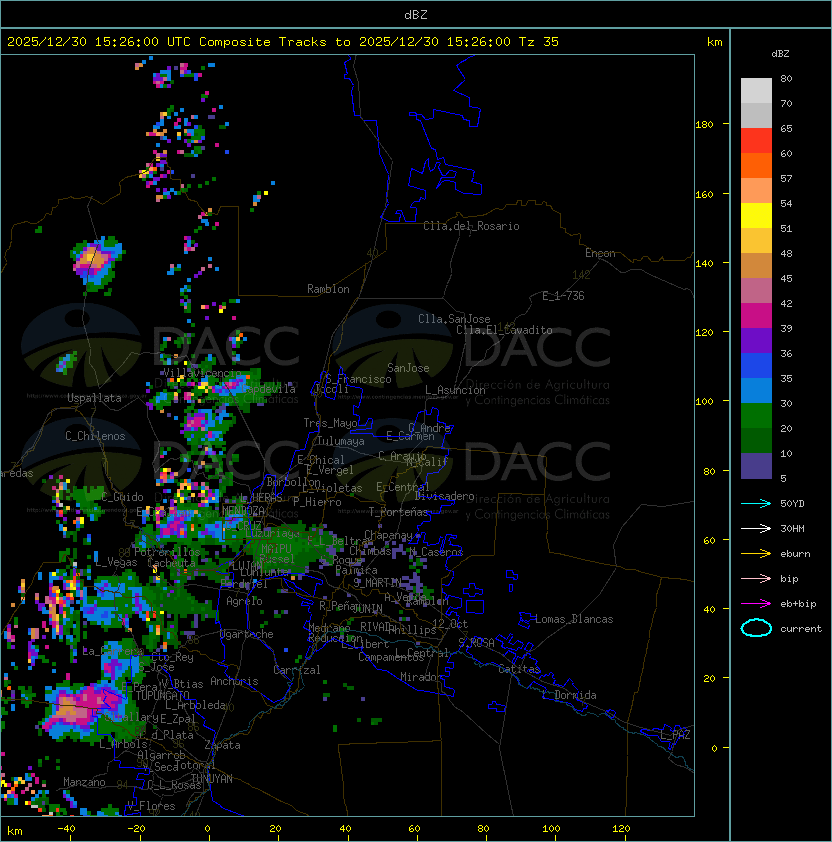Viewport: 832px width, 842px height.
Task: Click the 'dBZ' title at the top
Action: pyautogui.click(x=416, y=14)
